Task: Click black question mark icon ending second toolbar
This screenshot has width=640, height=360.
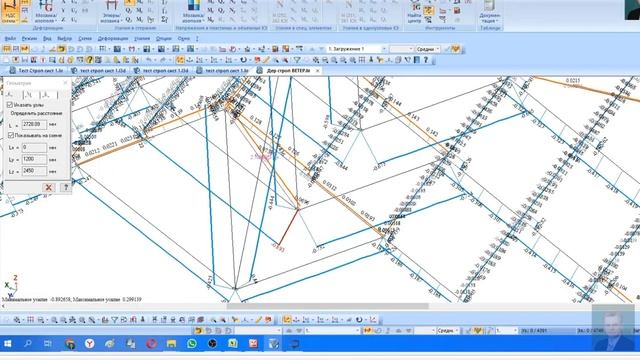Action: click(426, 60)
